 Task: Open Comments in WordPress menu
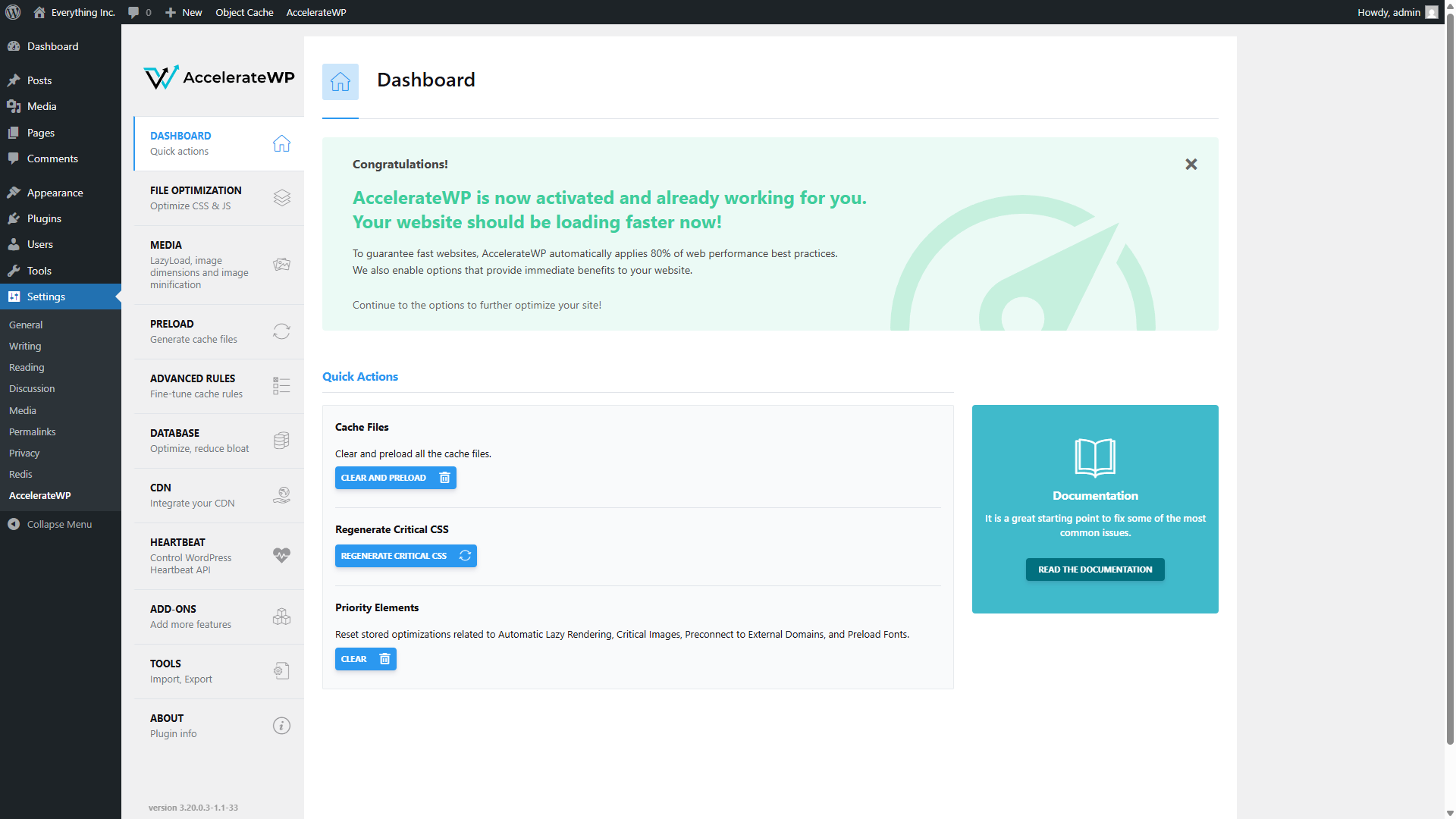(61, 158)
